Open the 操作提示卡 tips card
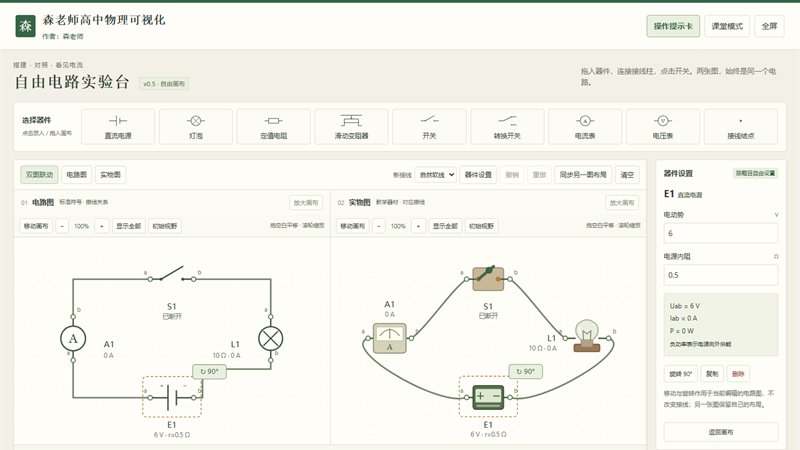The image size is (800, 450). tap(673, 26)
